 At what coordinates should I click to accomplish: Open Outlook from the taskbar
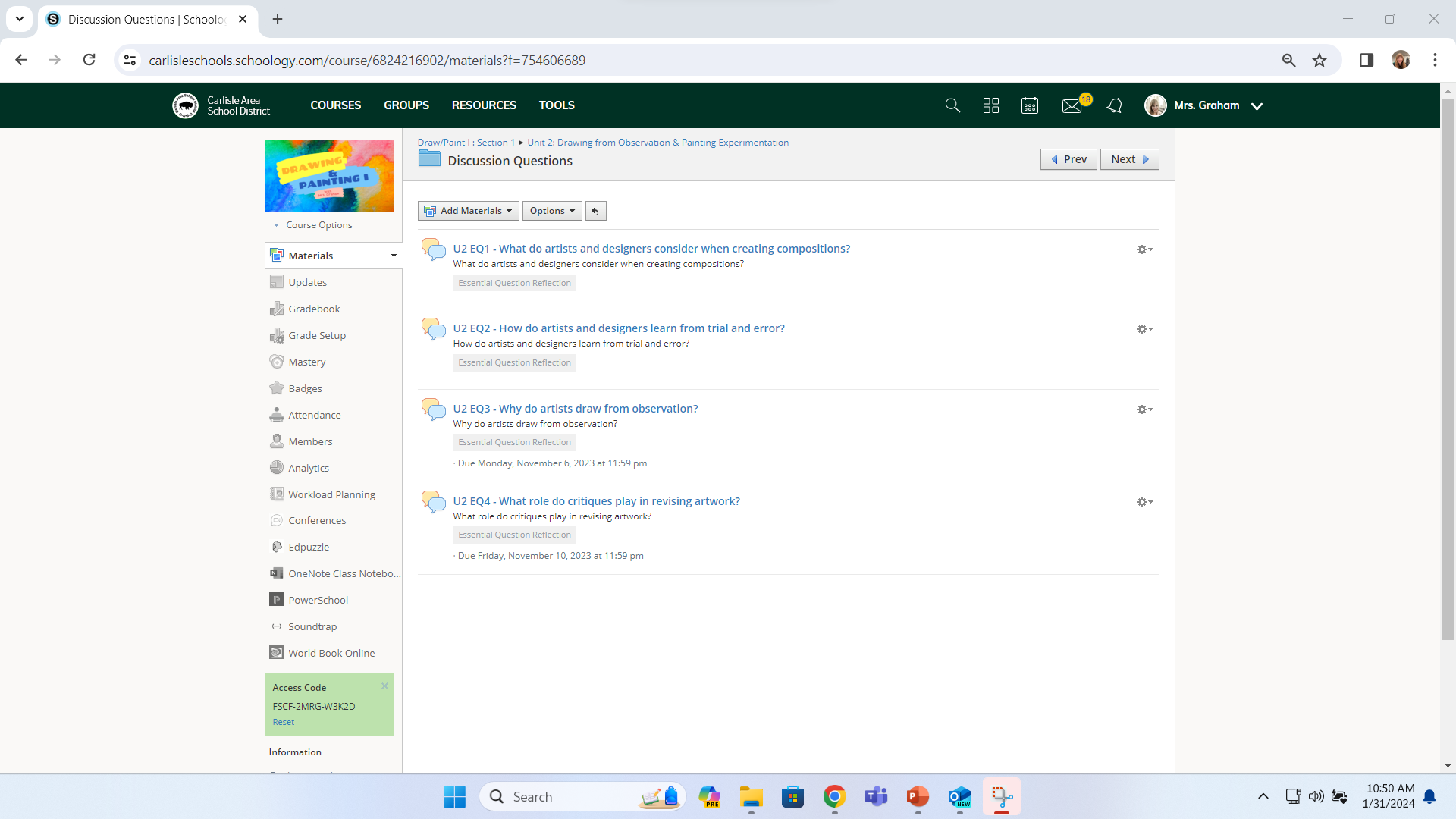[959, 797]
